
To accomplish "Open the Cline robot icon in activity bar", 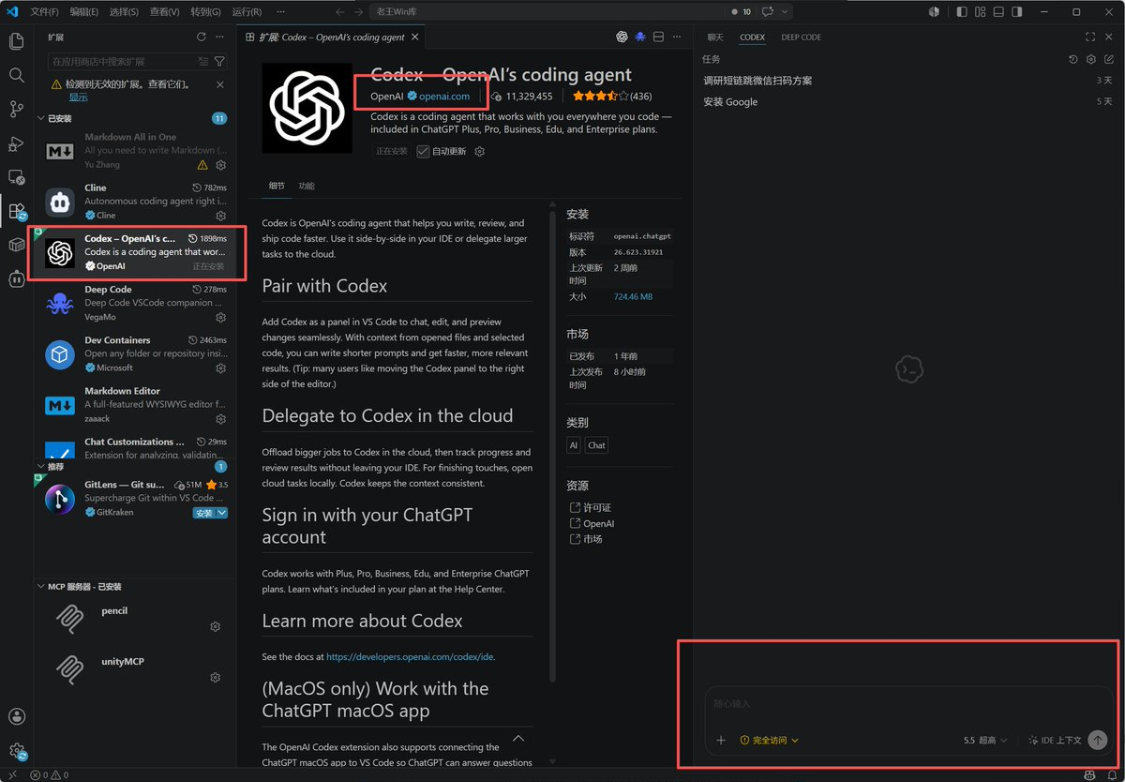I will (16, 278).
